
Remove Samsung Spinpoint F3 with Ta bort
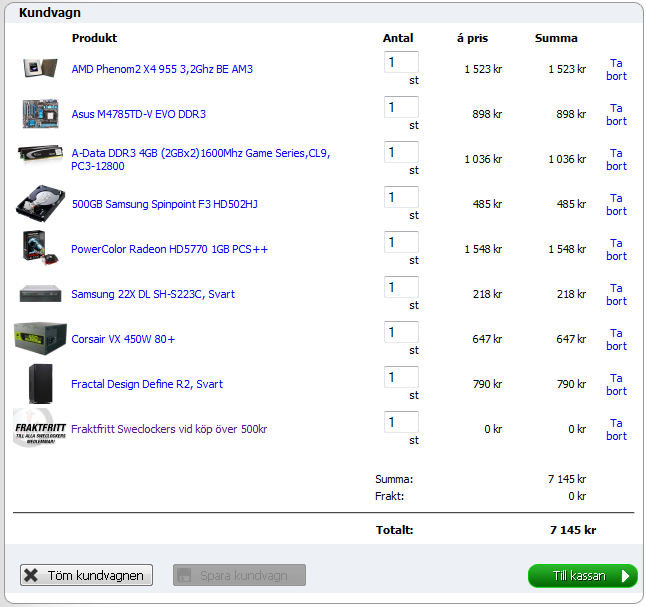(616, 204)
